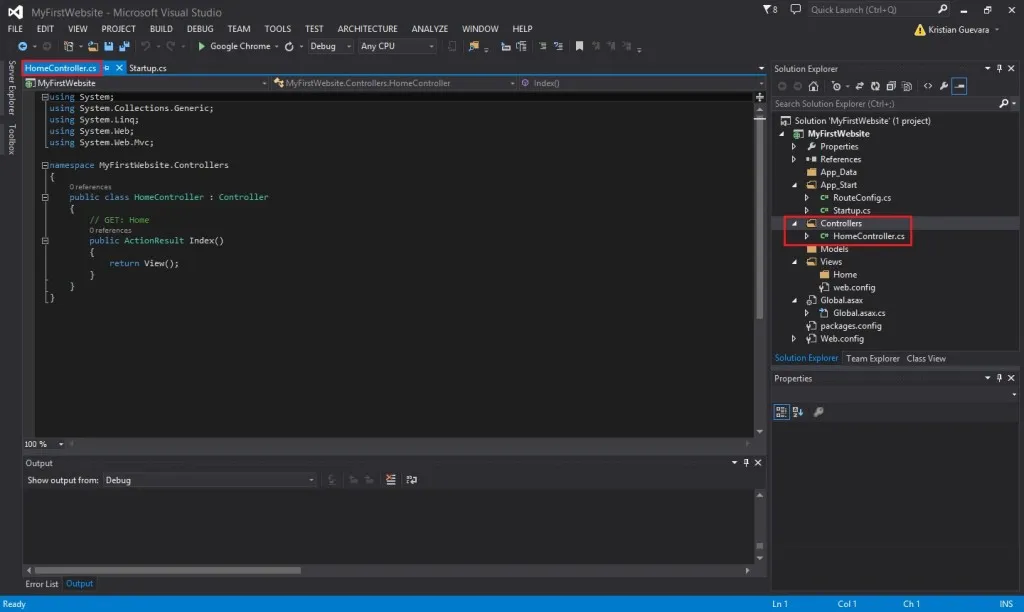
Task: Toggle a bookmark with the bookmark icon
Action: tap(579, 46)
